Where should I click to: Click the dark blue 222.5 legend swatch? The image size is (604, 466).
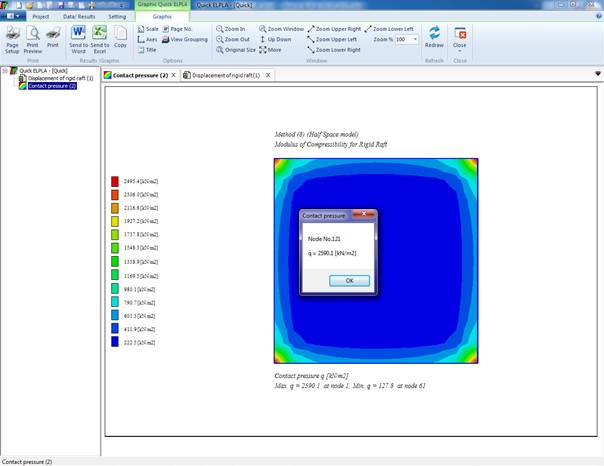(x=115, y=342)
